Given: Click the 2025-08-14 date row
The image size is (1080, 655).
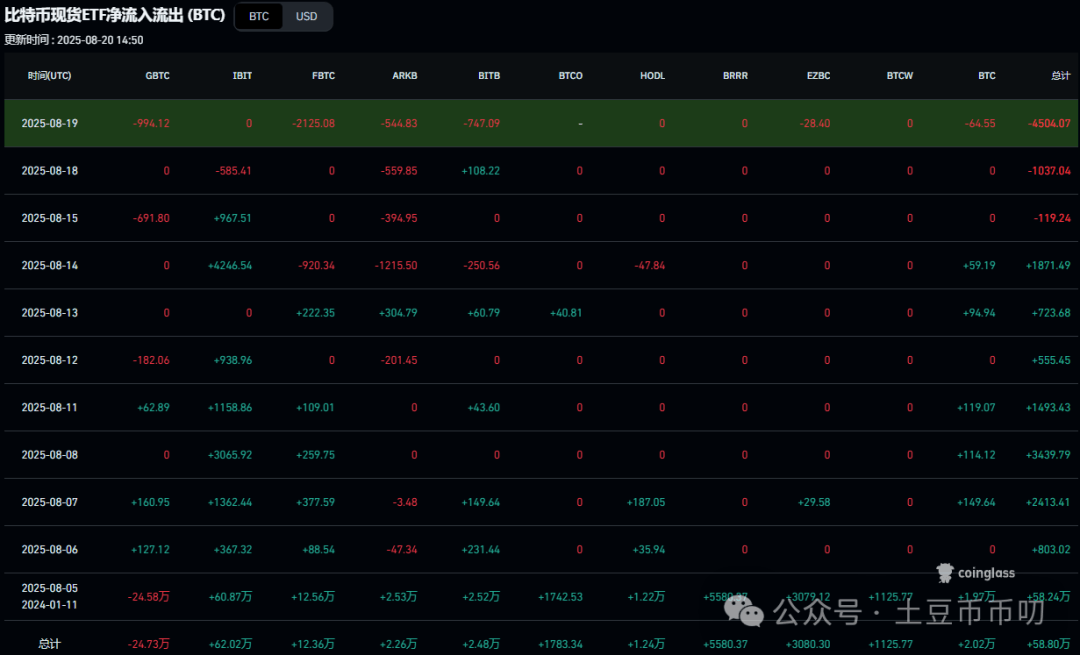Looking at the screenshot, I should tap(50, 265).
